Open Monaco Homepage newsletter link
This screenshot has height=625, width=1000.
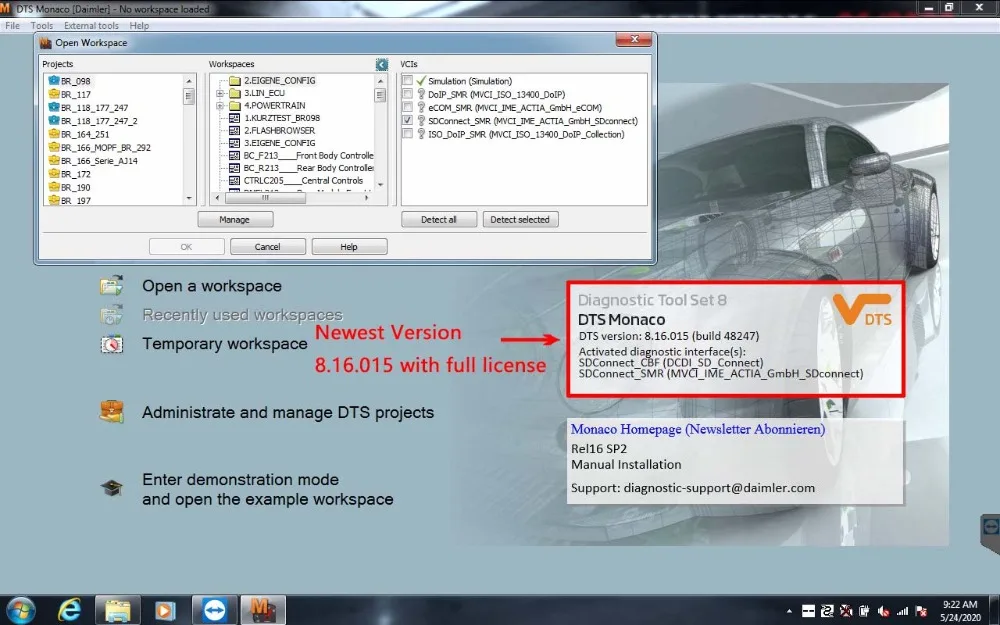pos(698,429)
